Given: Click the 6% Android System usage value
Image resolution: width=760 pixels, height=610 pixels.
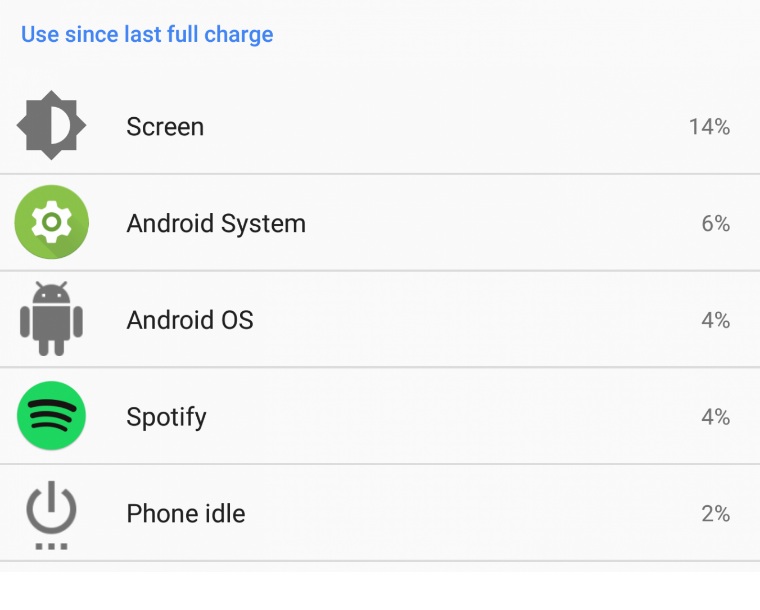Looking at the screenshot, I should pyautogui.click(x=715, y=223).
